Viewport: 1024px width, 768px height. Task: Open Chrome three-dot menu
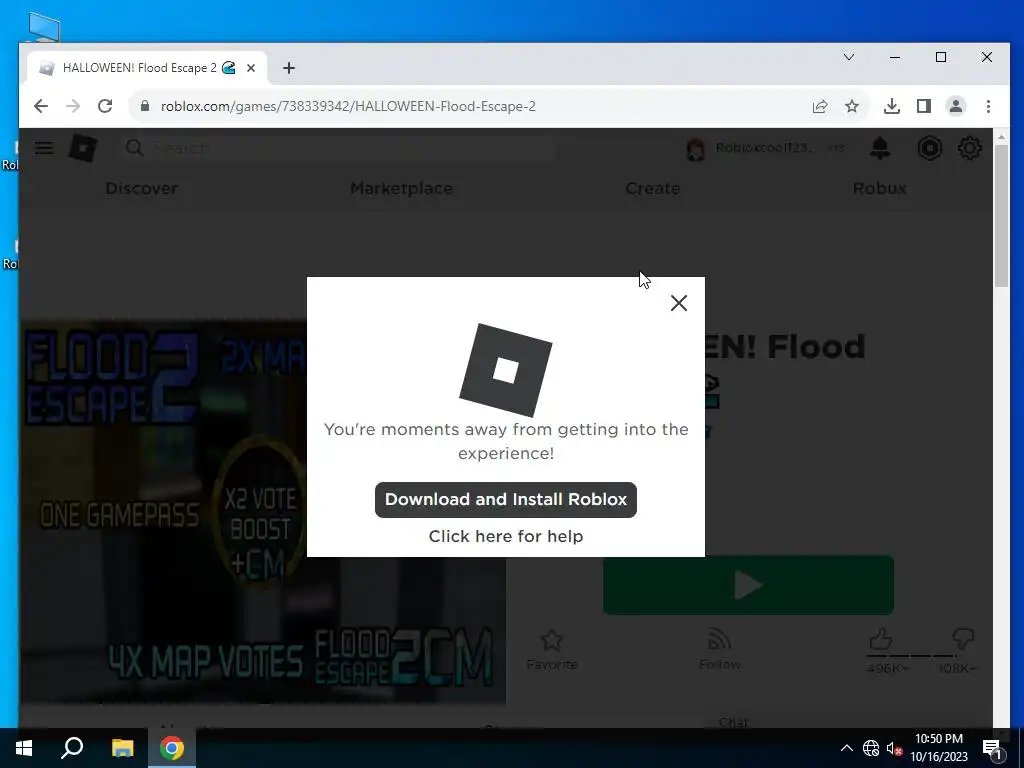(988, 106)
